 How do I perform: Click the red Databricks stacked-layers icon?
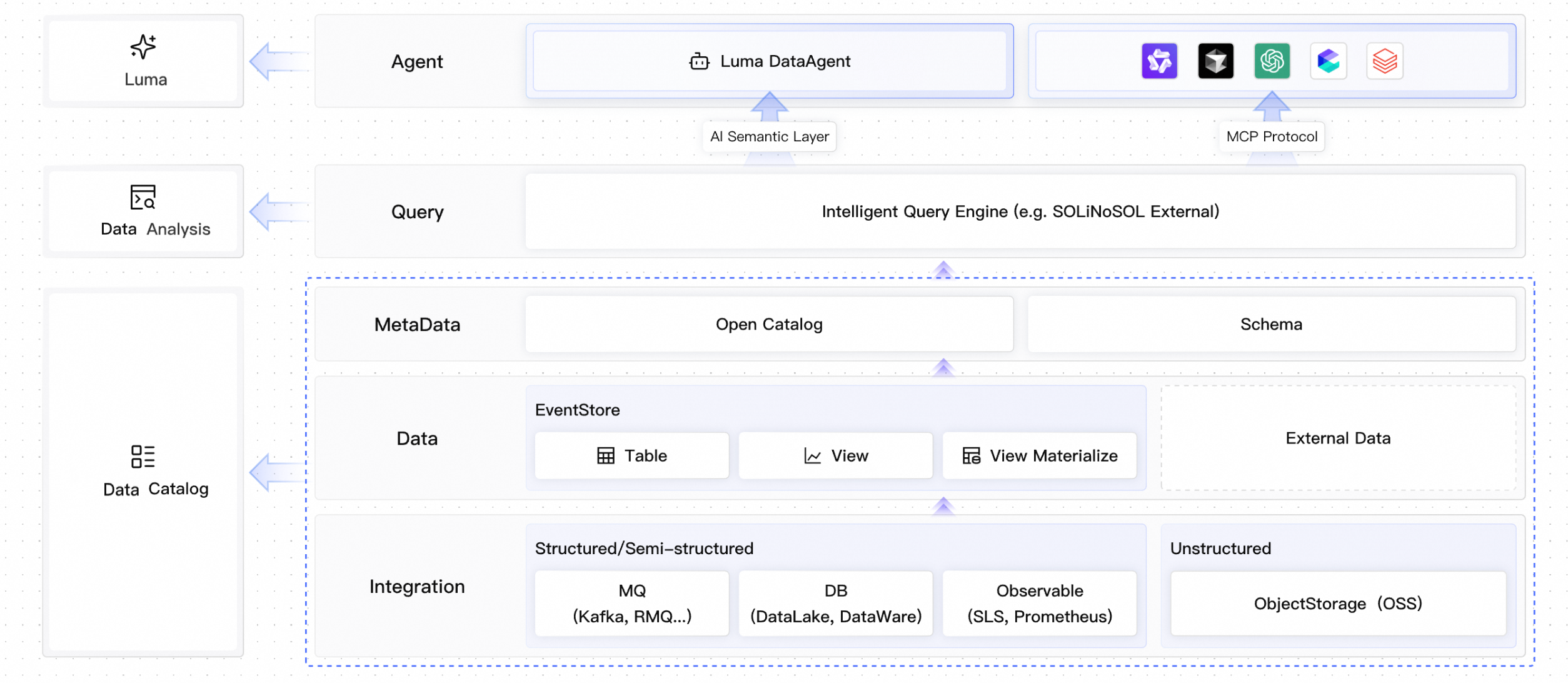click(x=1385, y=61)
